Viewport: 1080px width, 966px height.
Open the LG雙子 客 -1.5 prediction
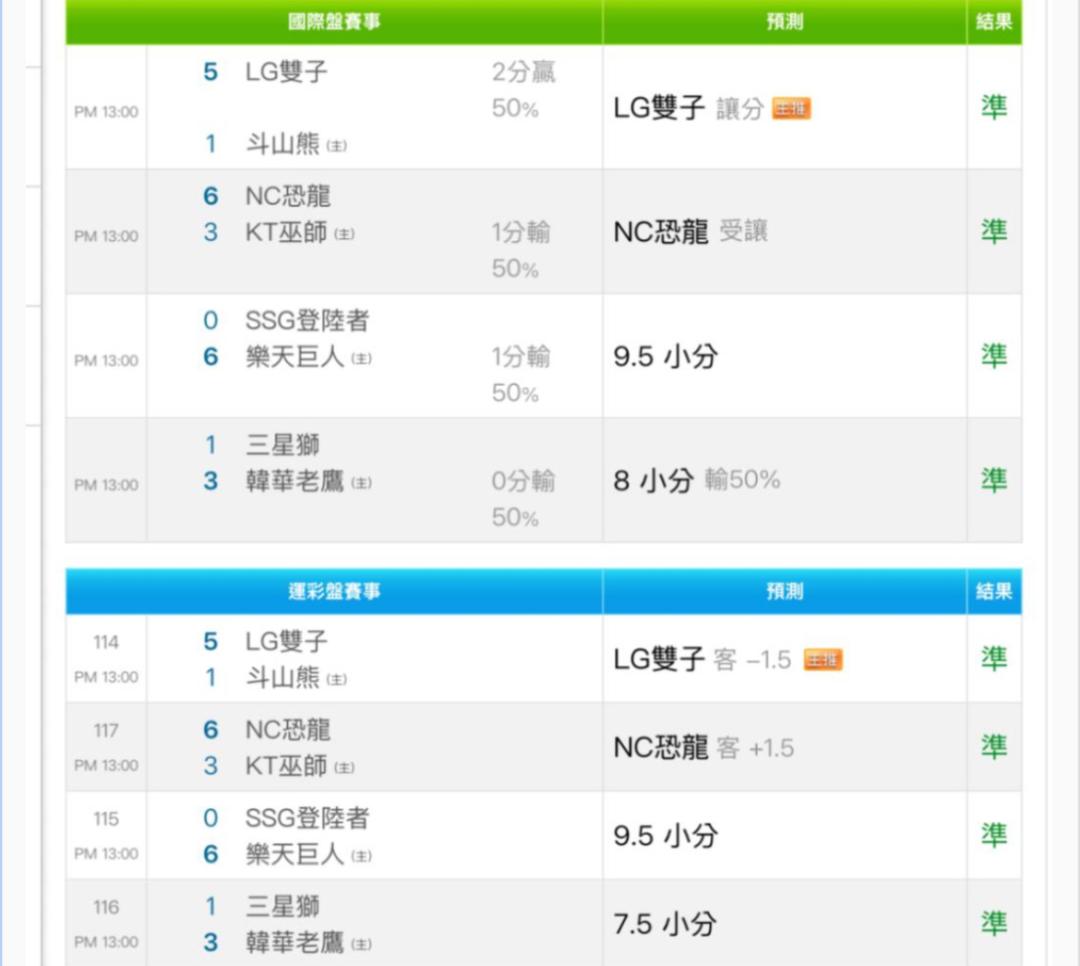pos(702,659)
